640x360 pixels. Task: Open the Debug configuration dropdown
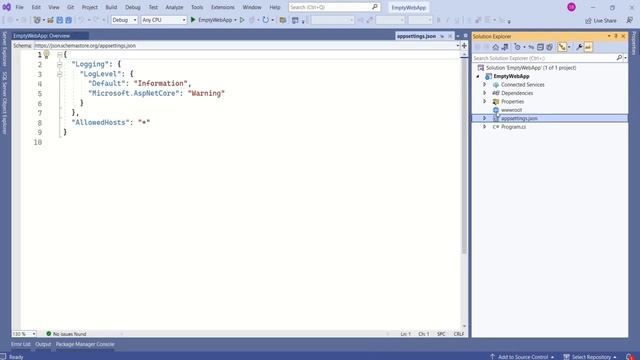coord(135,20)
